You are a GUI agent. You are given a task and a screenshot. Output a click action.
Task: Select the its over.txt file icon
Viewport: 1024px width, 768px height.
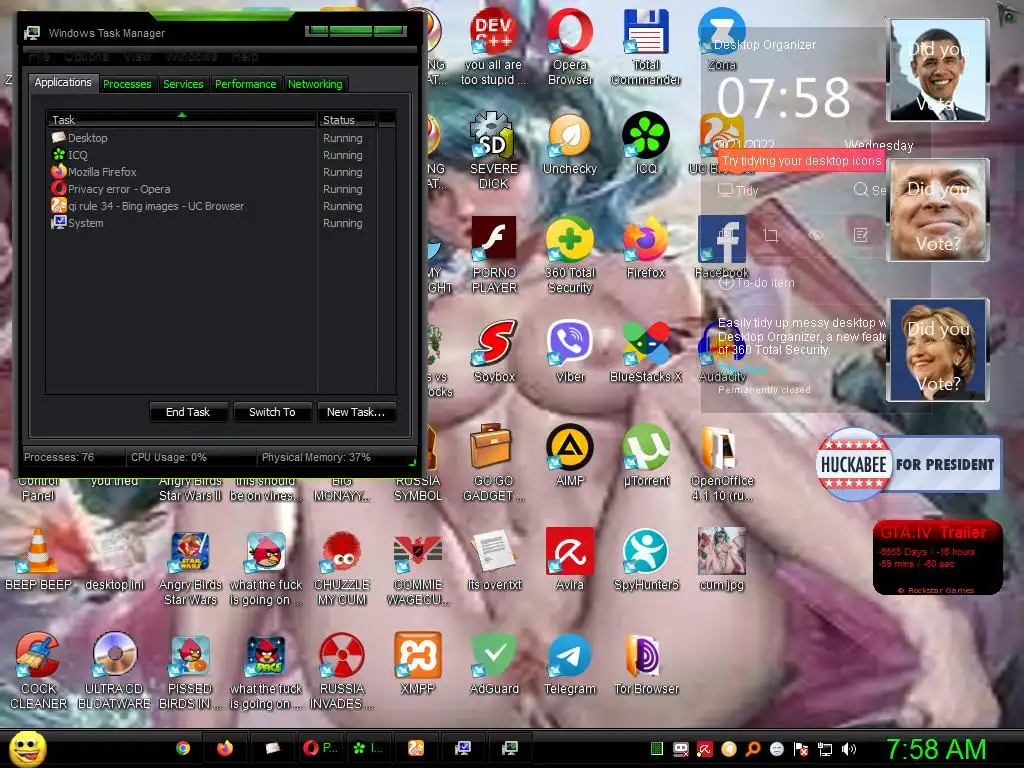tap(494, 559)
